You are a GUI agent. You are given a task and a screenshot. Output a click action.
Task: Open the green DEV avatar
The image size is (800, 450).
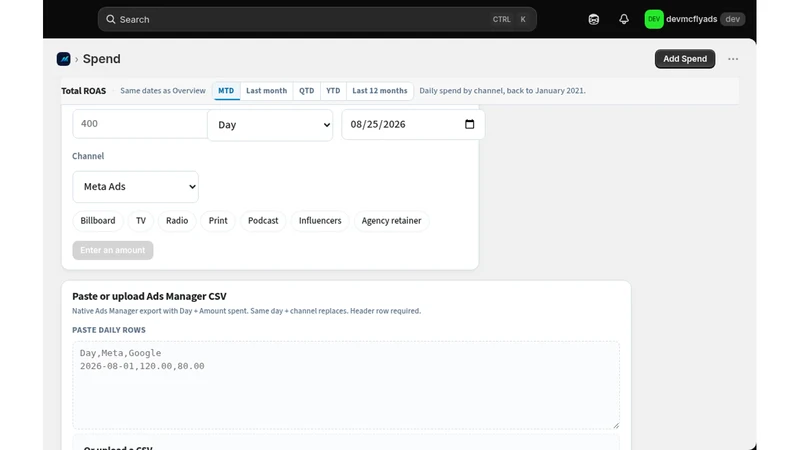pyautogui.click(x=654, y=19)
